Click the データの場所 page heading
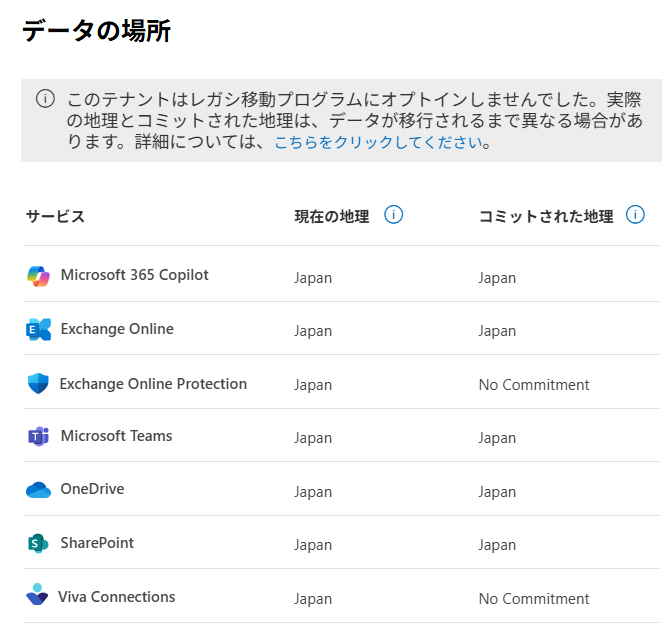This screenshot has height=629, width=666. [x=96, y=31]
